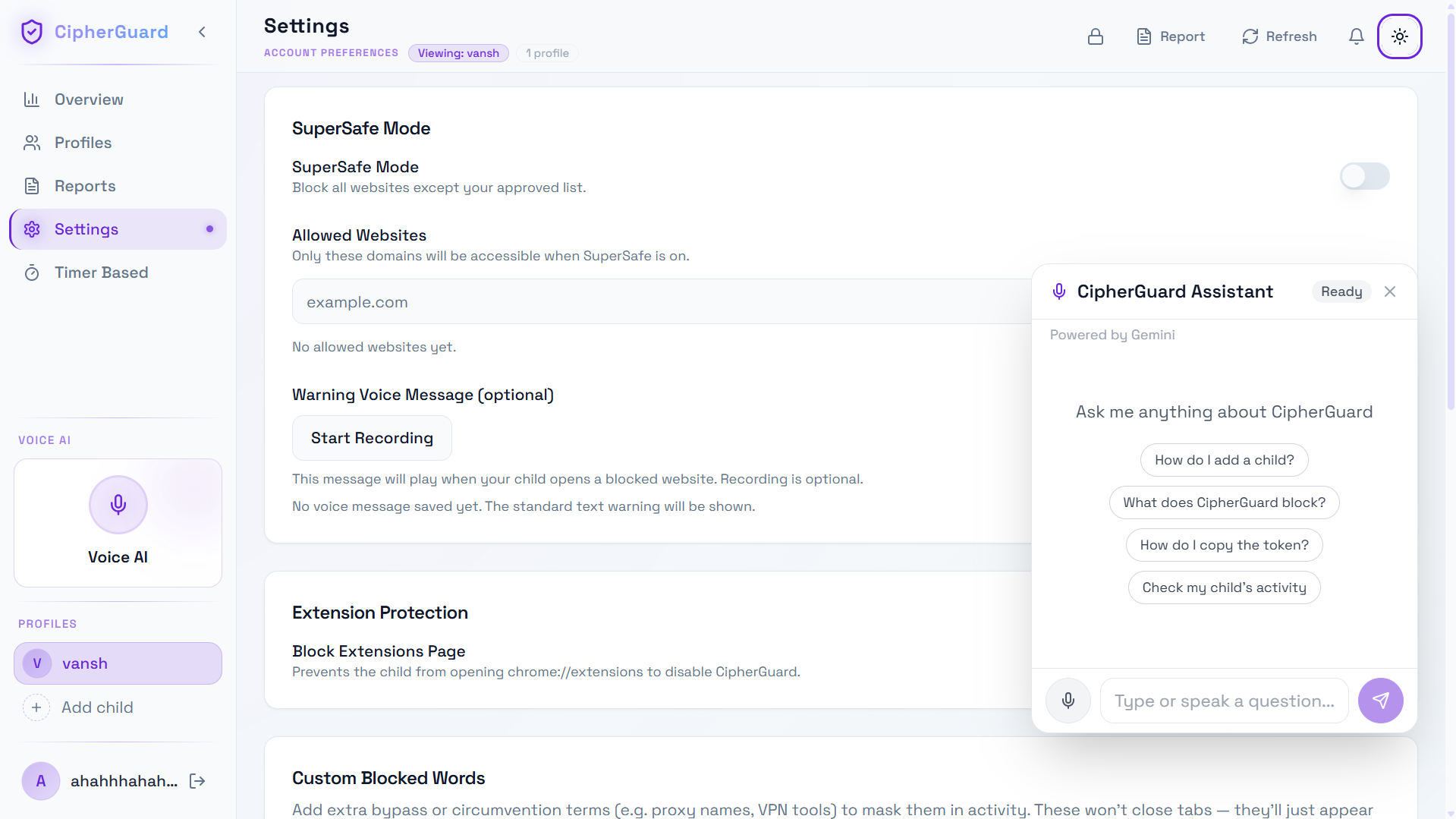Select the Settings menu item
The height and width of the screenshot is (819, 1456).
[x=118, y=229]
